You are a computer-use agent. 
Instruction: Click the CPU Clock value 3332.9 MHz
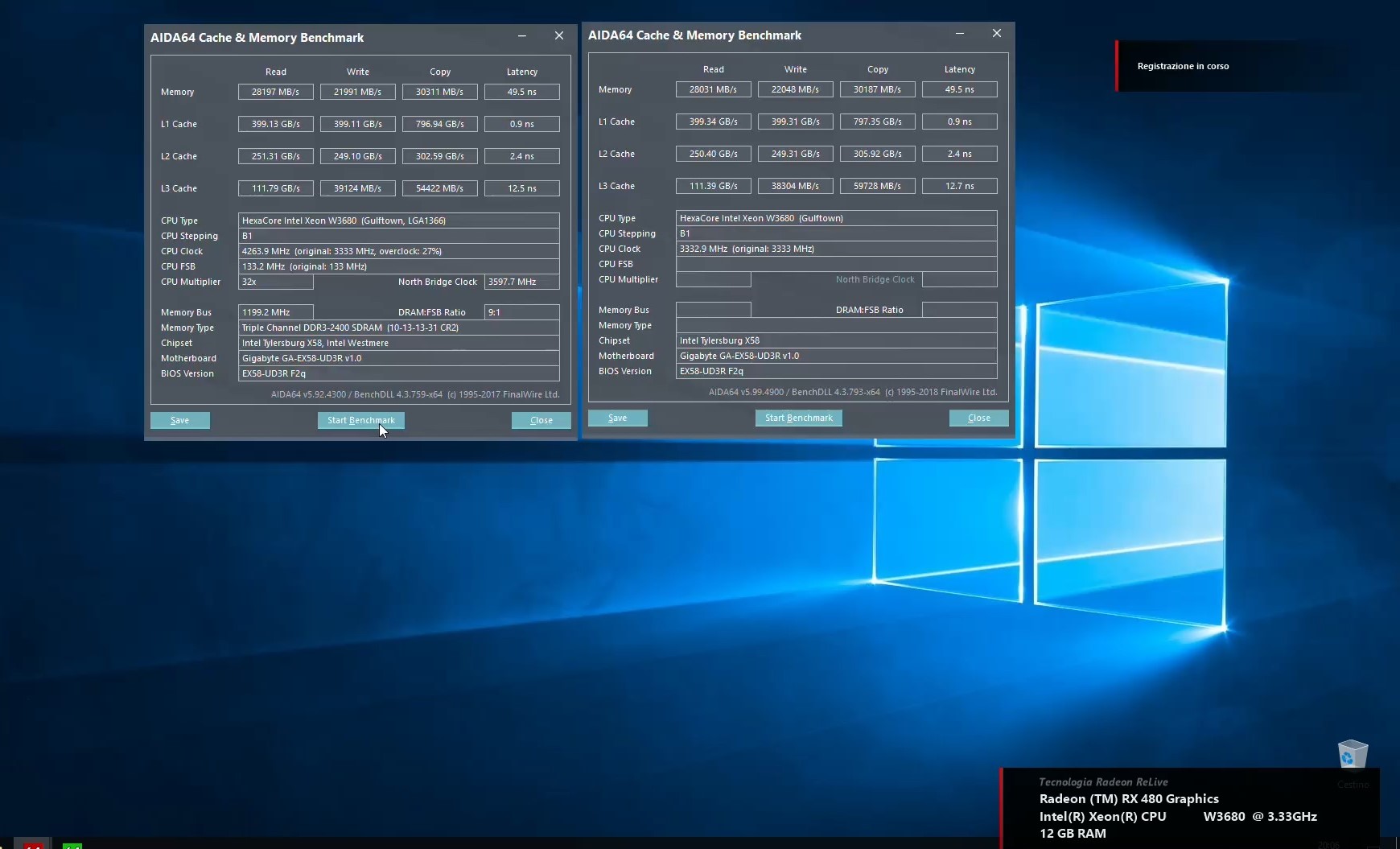[837, 249]
